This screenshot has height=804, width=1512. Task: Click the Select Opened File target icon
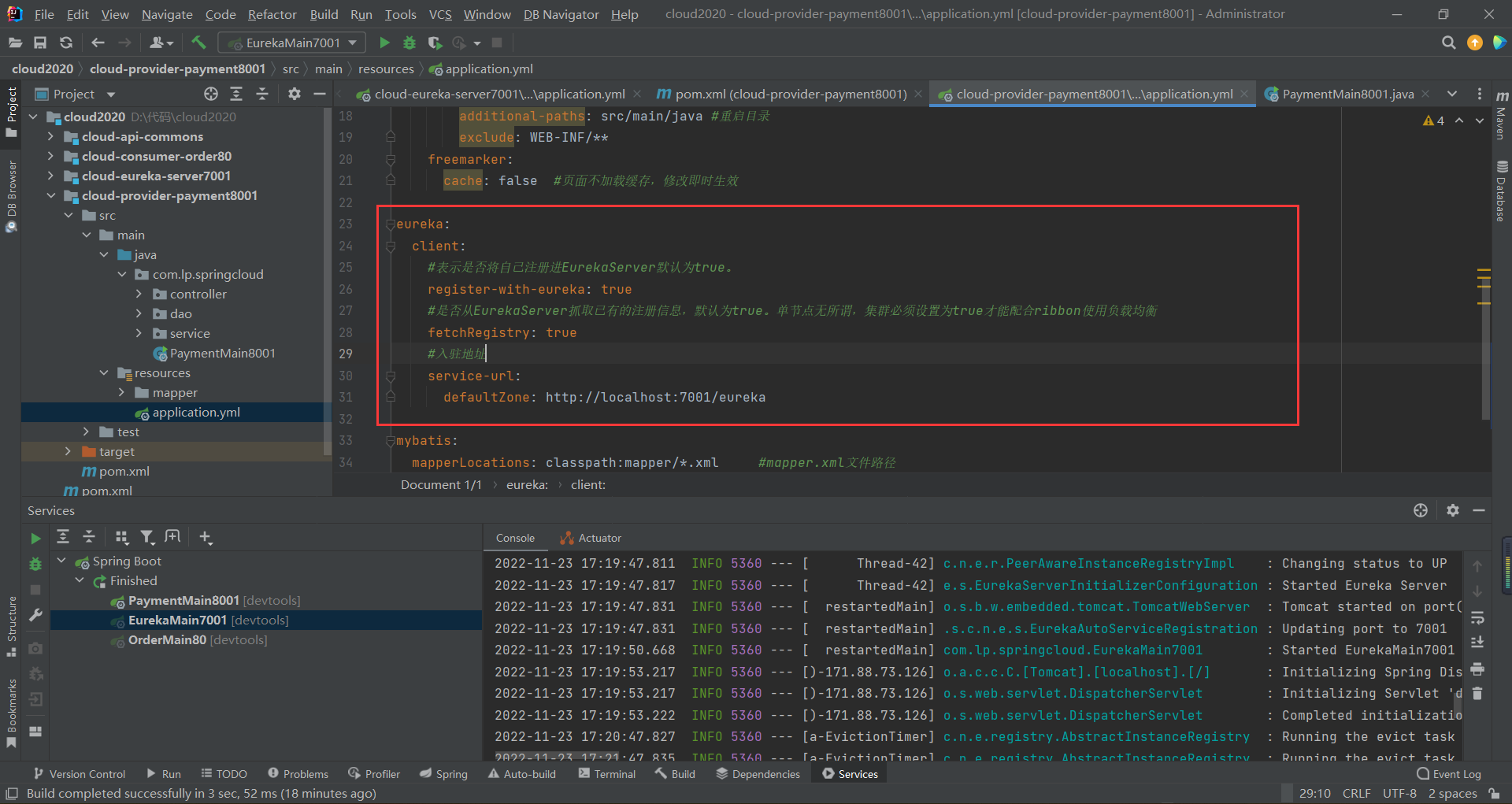pyautogui.click(x=211, y=94)
